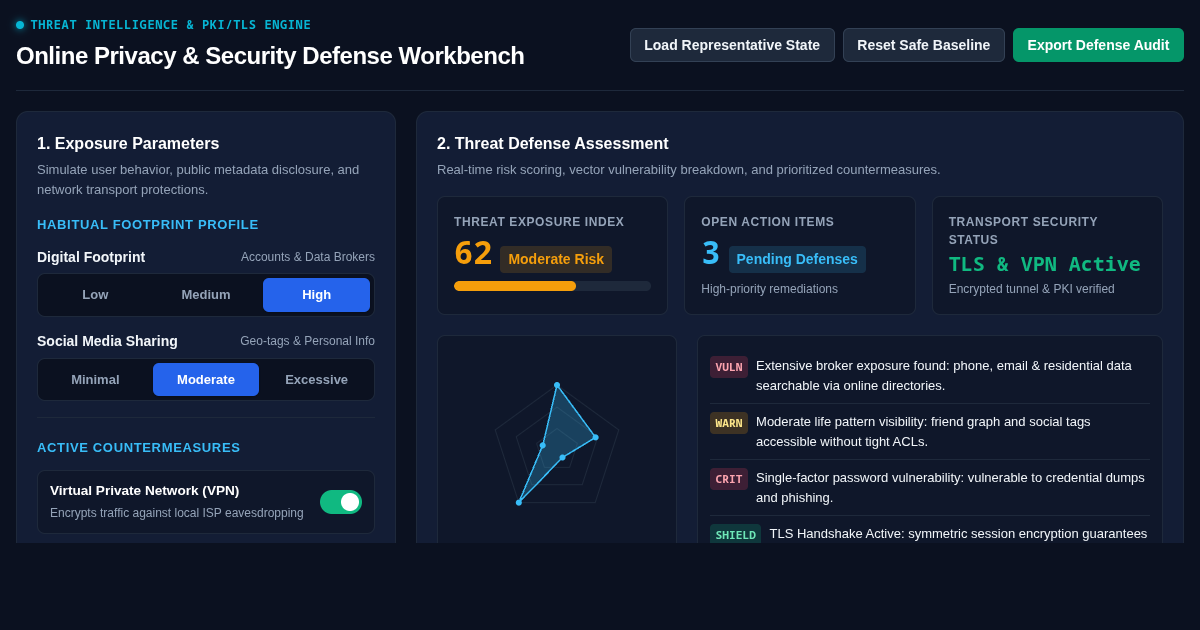Click Geo-tags & Personal Info label

point(307,341)
